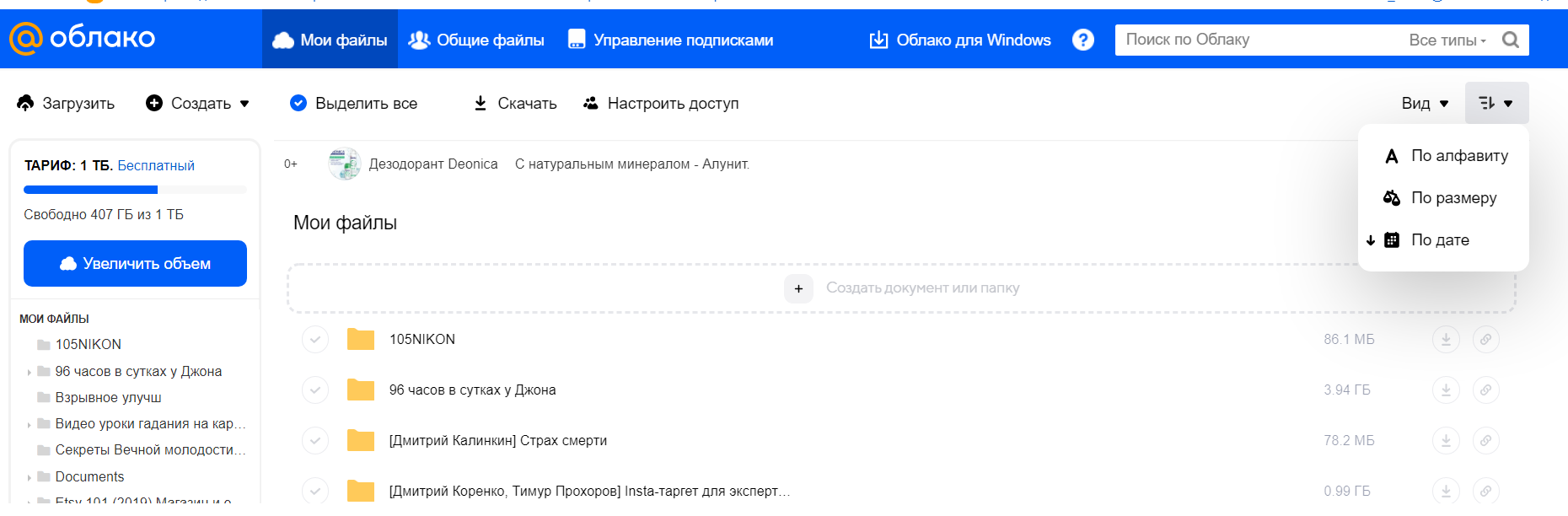Expand Видео уроки гадания tree node
The height and width of the screenshot is (516, 1568).
[29, 424]
